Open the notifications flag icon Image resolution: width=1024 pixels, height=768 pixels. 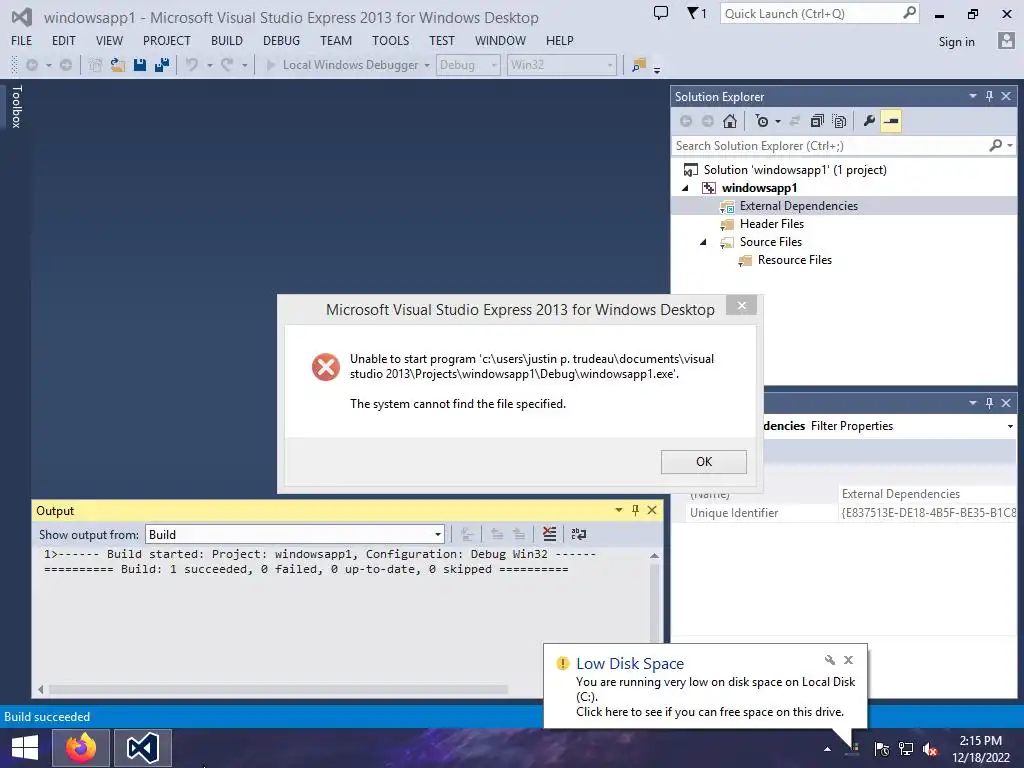pos(696,13)
